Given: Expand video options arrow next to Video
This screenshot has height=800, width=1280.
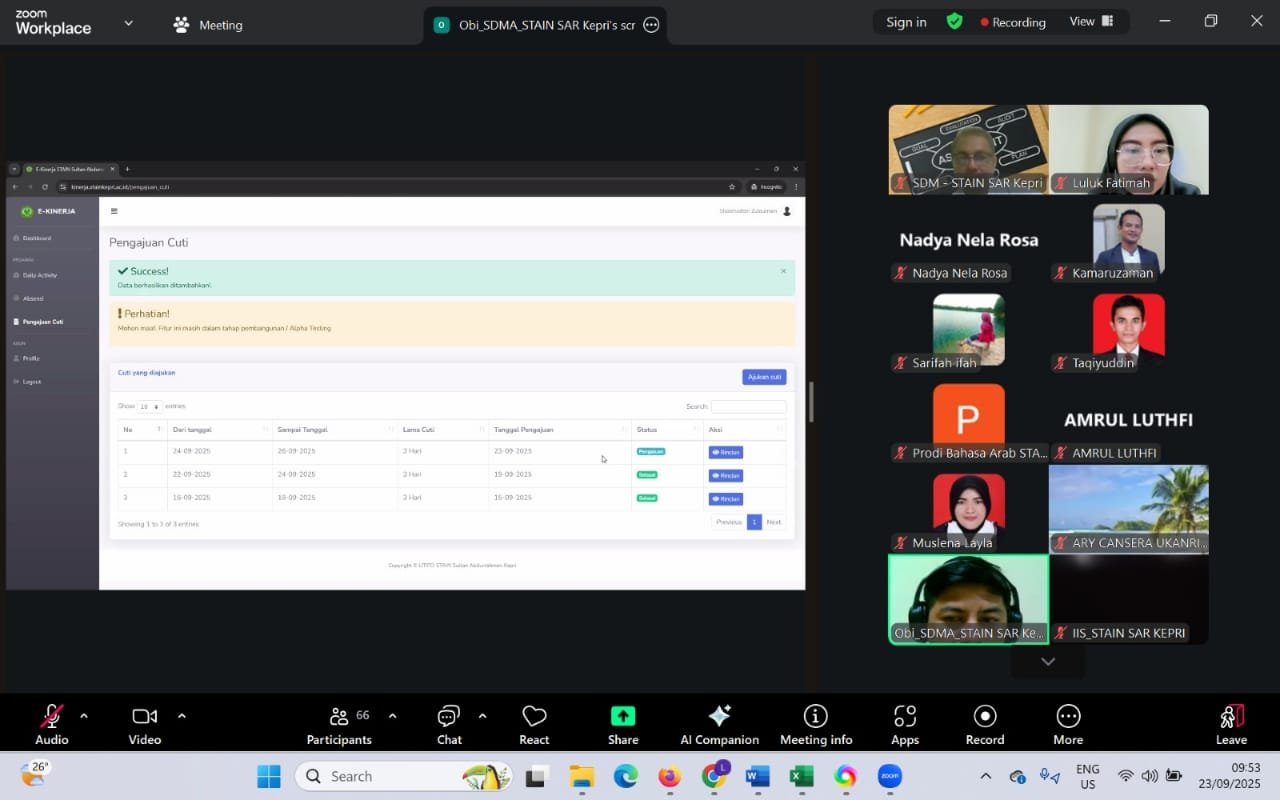Looking at the screenshot, I should coord(181,716).
